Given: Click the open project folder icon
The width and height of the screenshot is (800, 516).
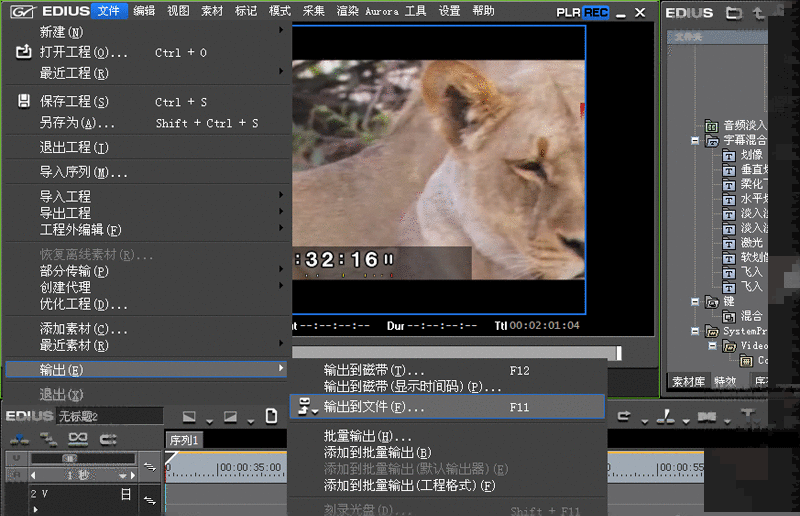Looking at the screenshot, I should click(24, 52).
